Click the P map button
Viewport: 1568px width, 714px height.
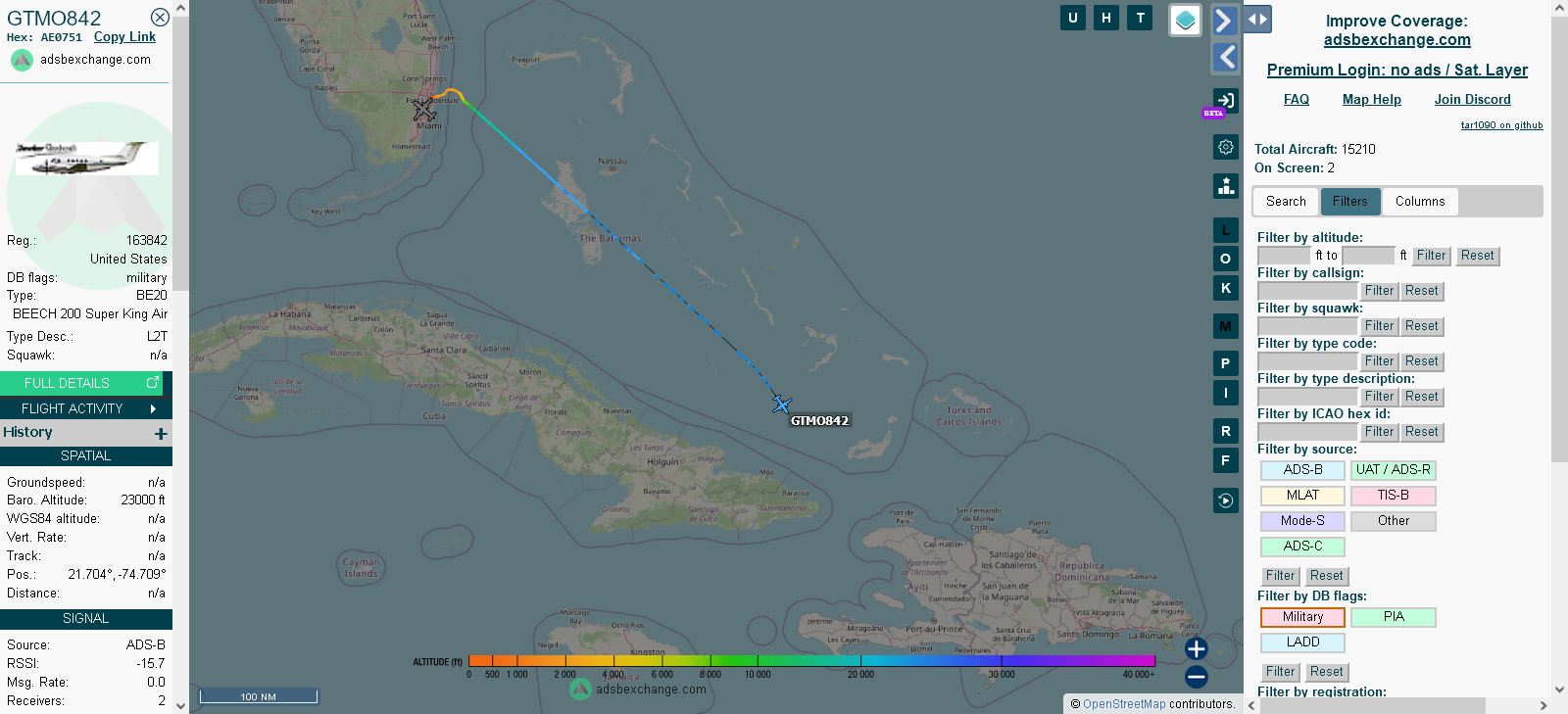(1225, 363)
